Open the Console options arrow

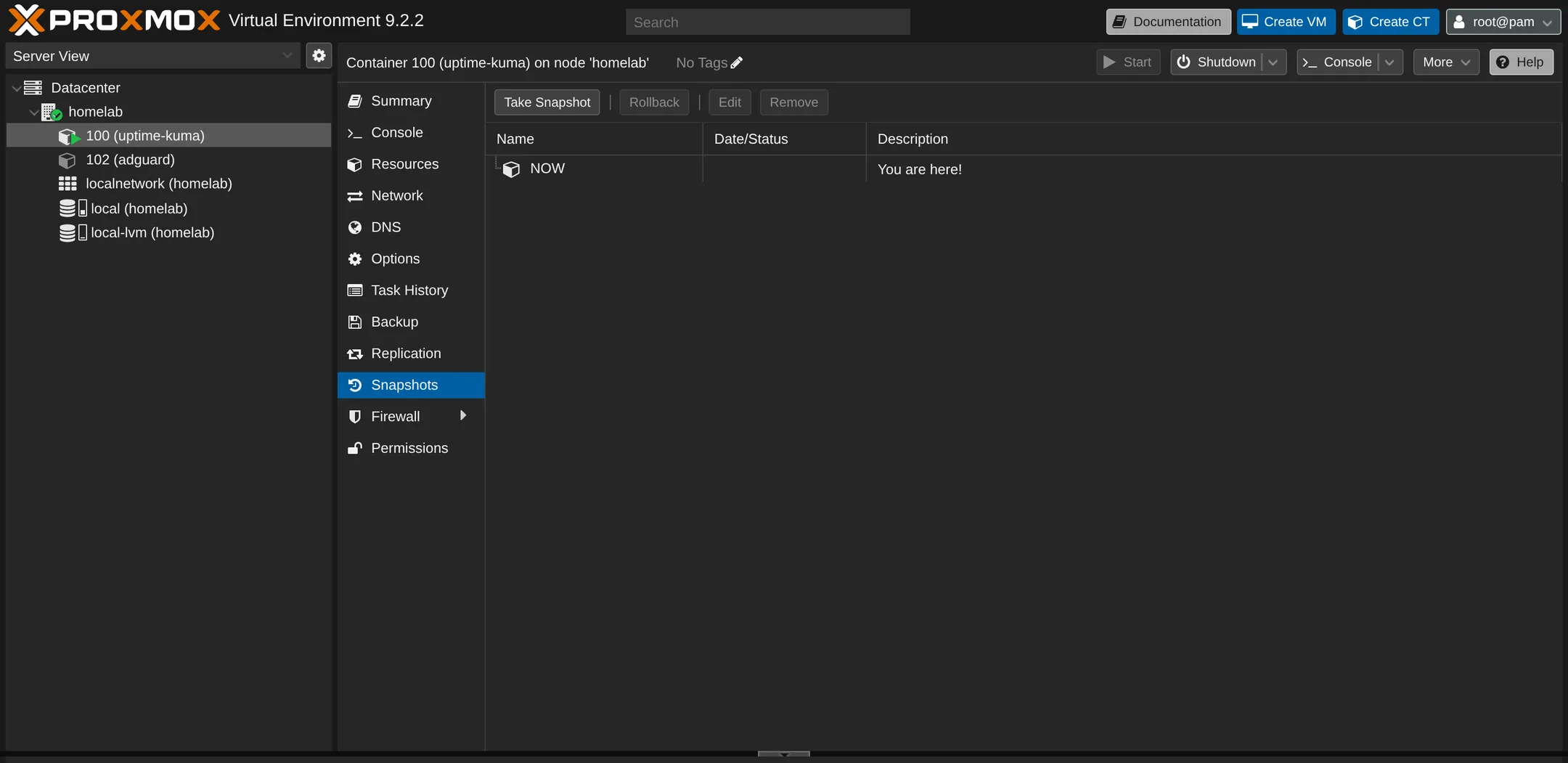tap(1389, 62)
